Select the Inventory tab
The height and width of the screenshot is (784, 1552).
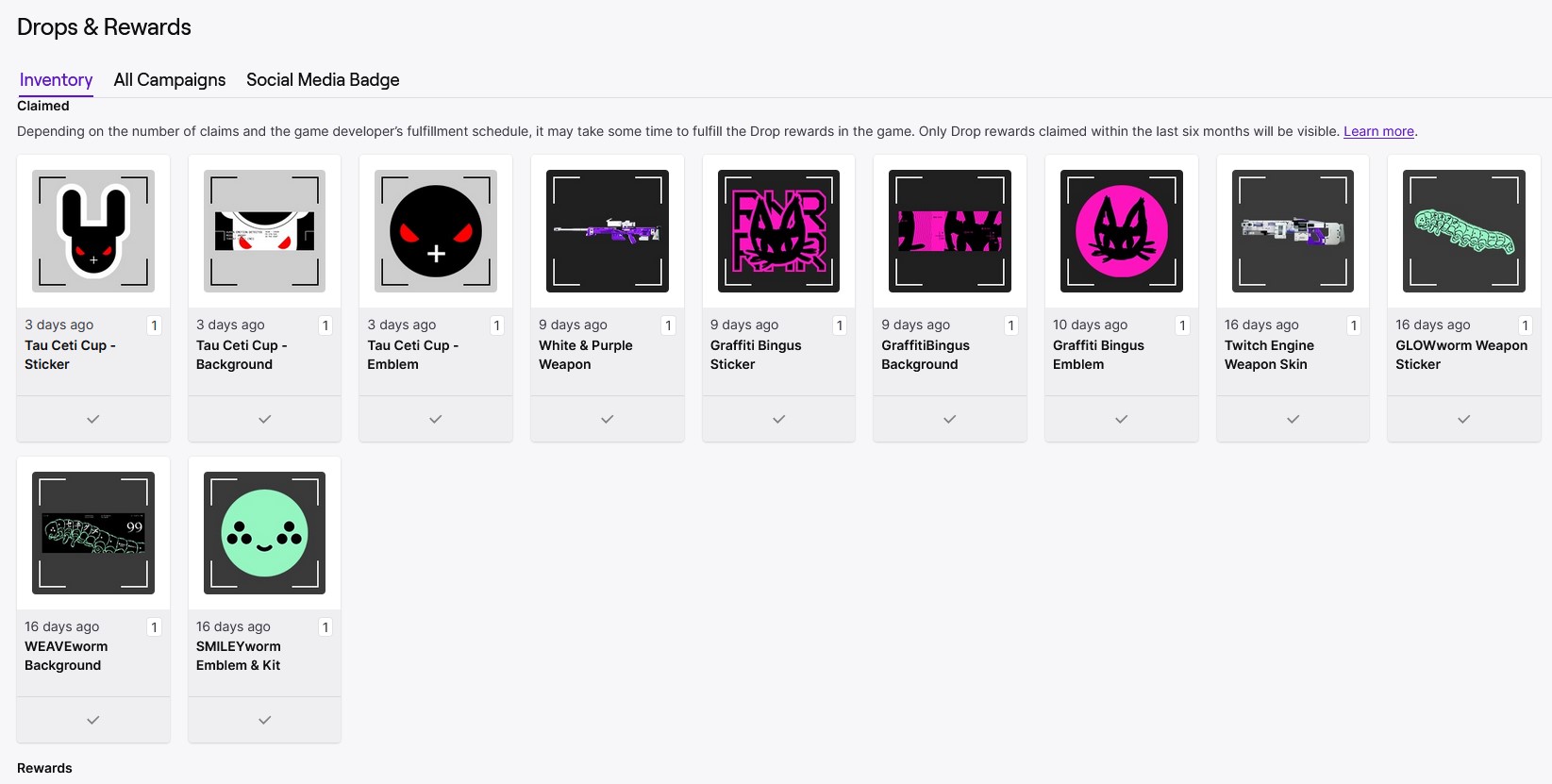point(56,80)
